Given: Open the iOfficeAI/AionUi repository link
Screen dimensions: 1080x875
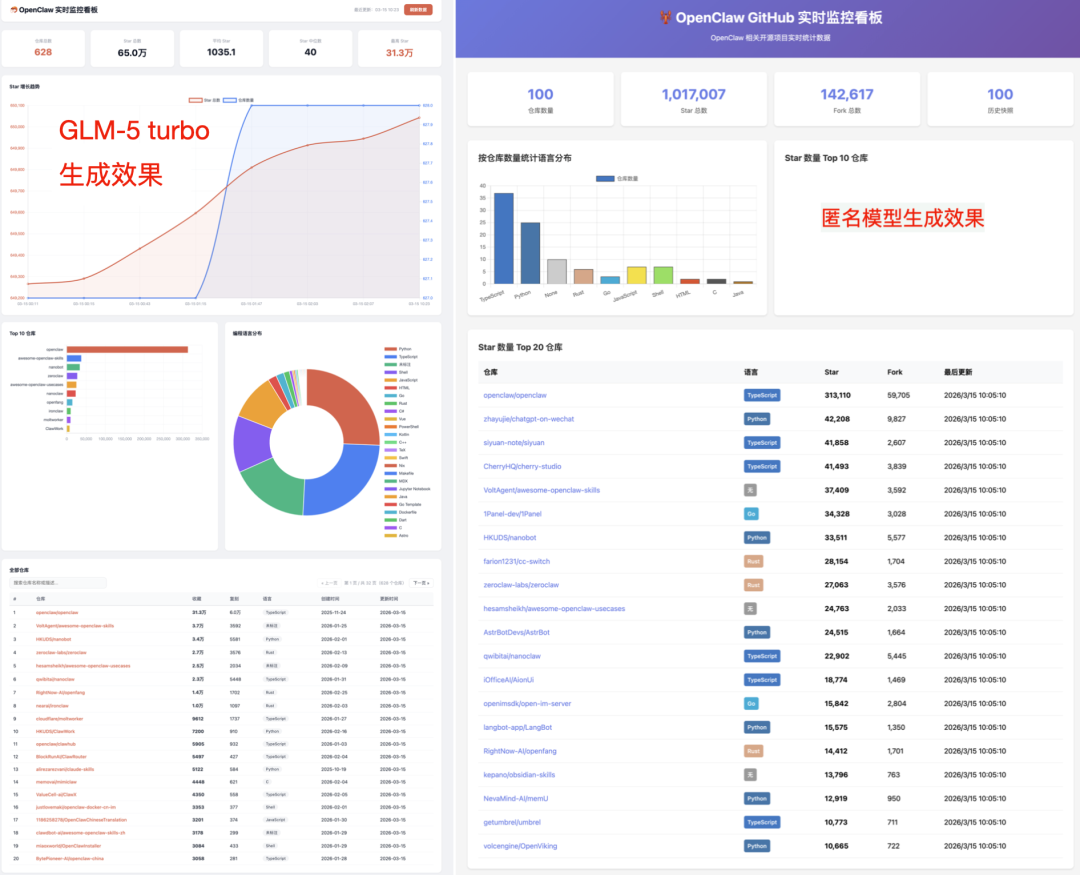Looking at the screenshot, I should pos(508,680).
